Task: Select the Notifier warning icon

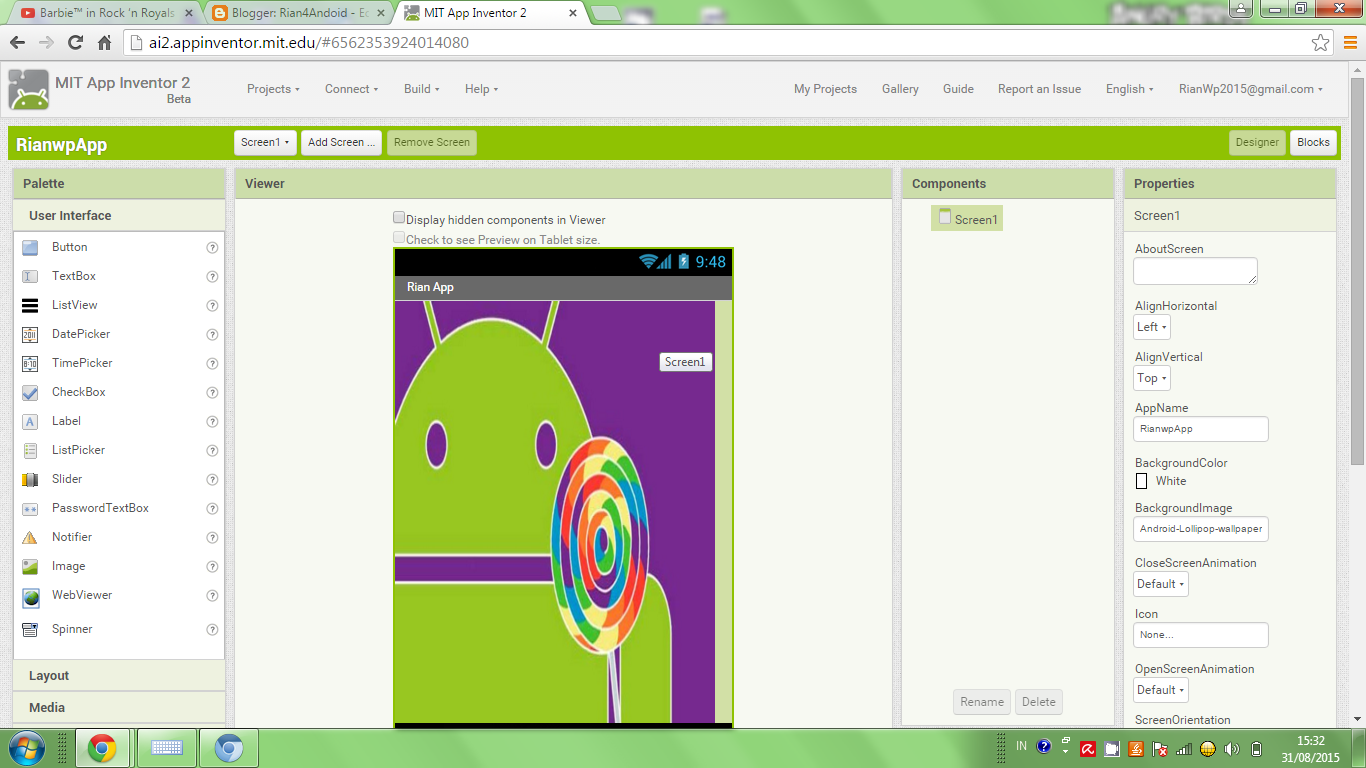Action: pos(30,537)
